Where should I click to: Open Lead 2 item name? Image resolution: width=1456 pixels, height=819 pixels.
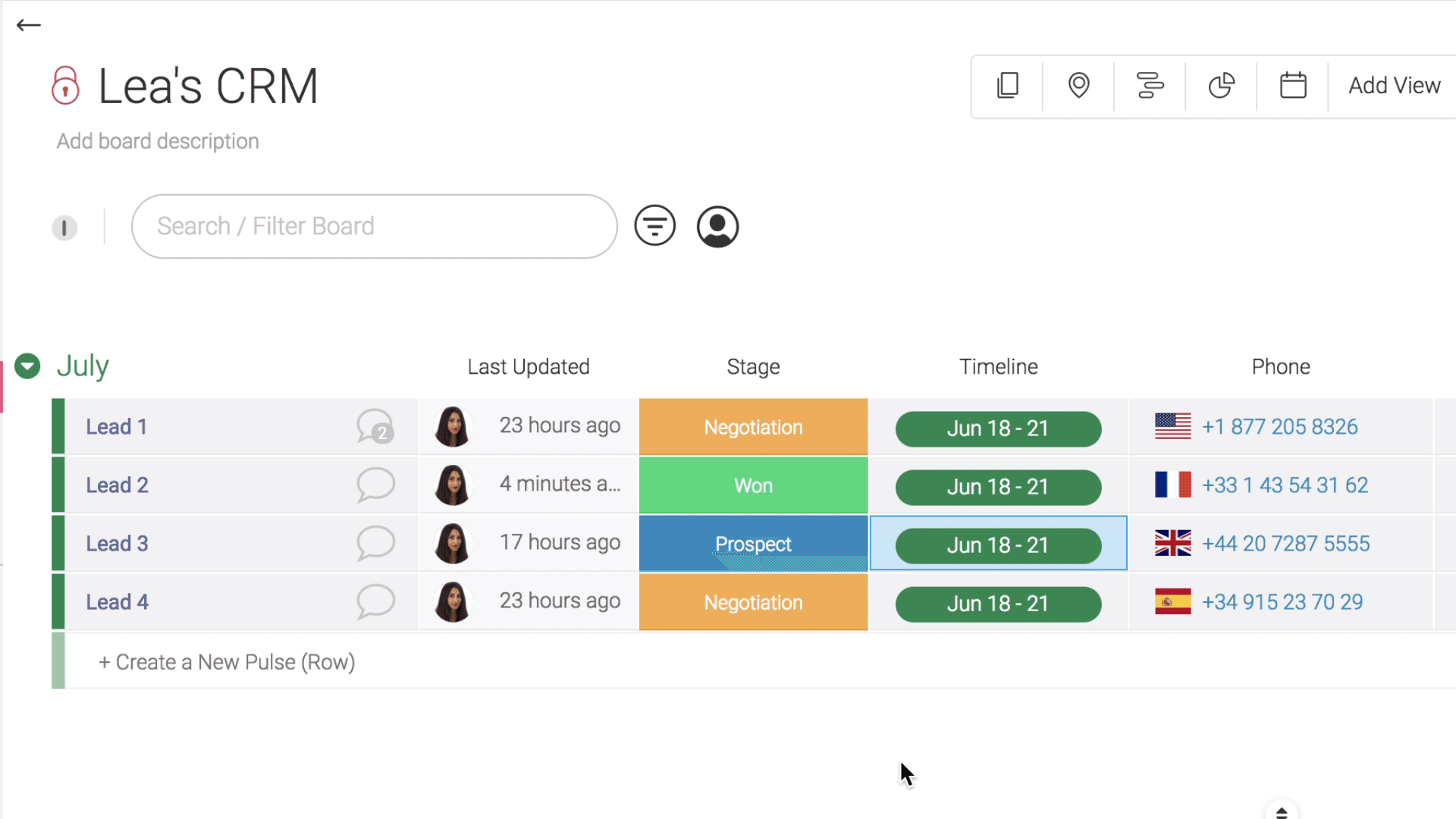(x=117, y=485)
